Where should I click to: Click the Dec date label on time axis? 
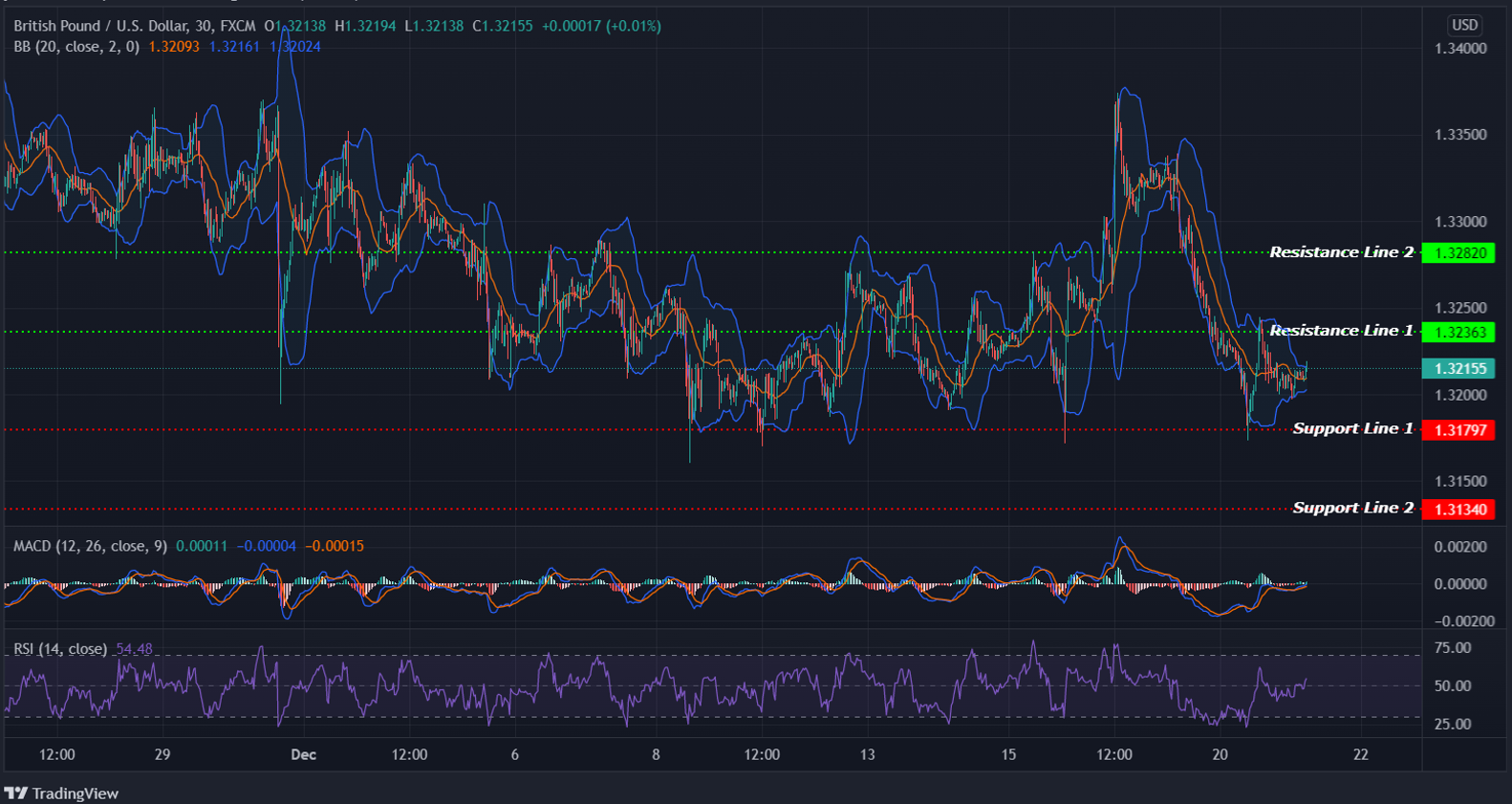pos(304,754)
